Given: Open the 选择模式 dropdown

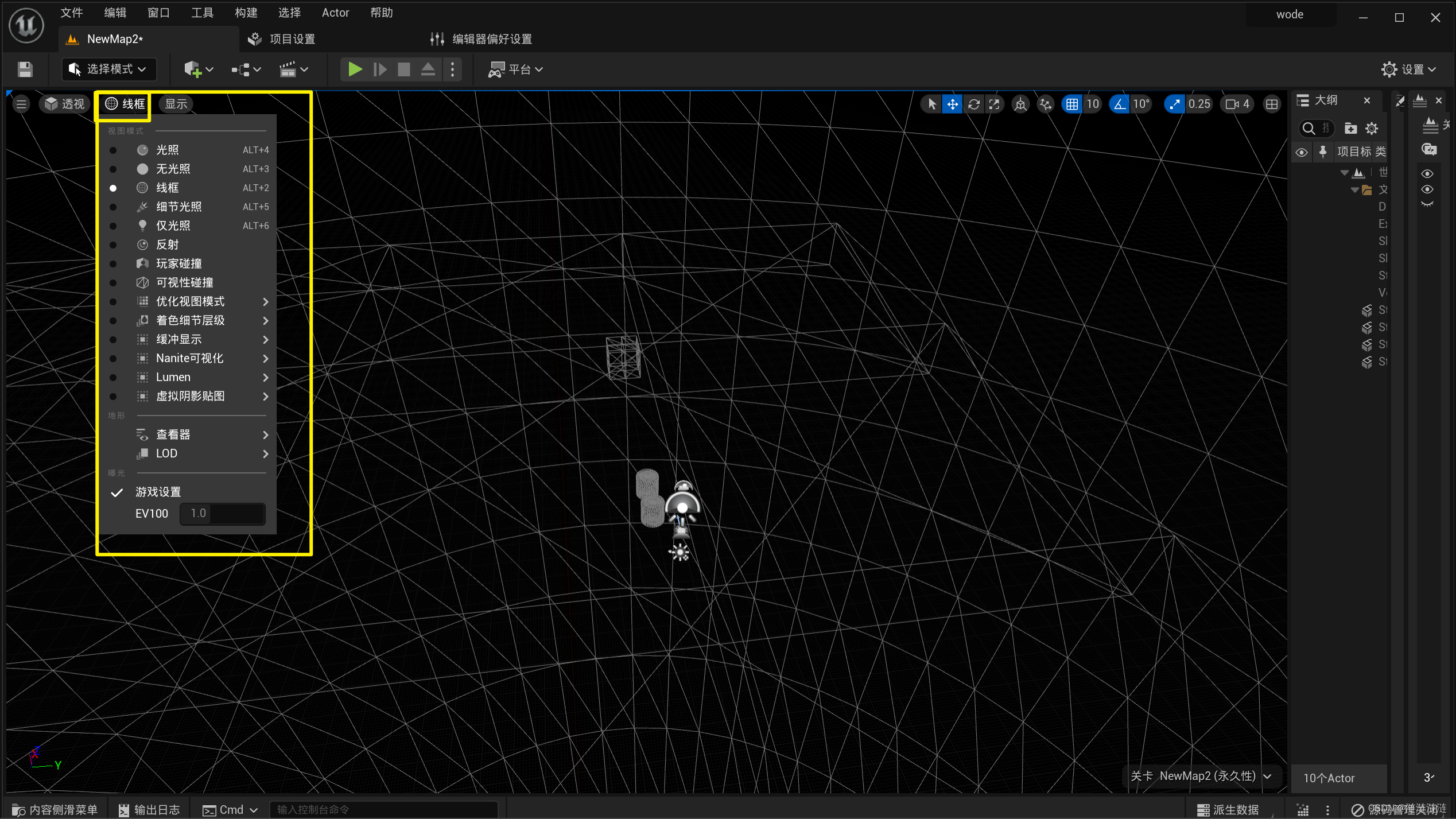Looking at the screenshot, I should tap(108, 69).
